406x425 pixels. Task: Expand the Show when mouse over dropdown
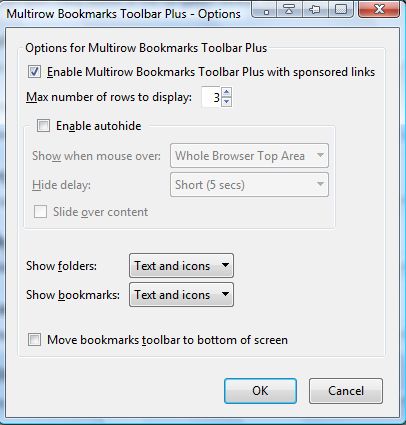[249, 156]
